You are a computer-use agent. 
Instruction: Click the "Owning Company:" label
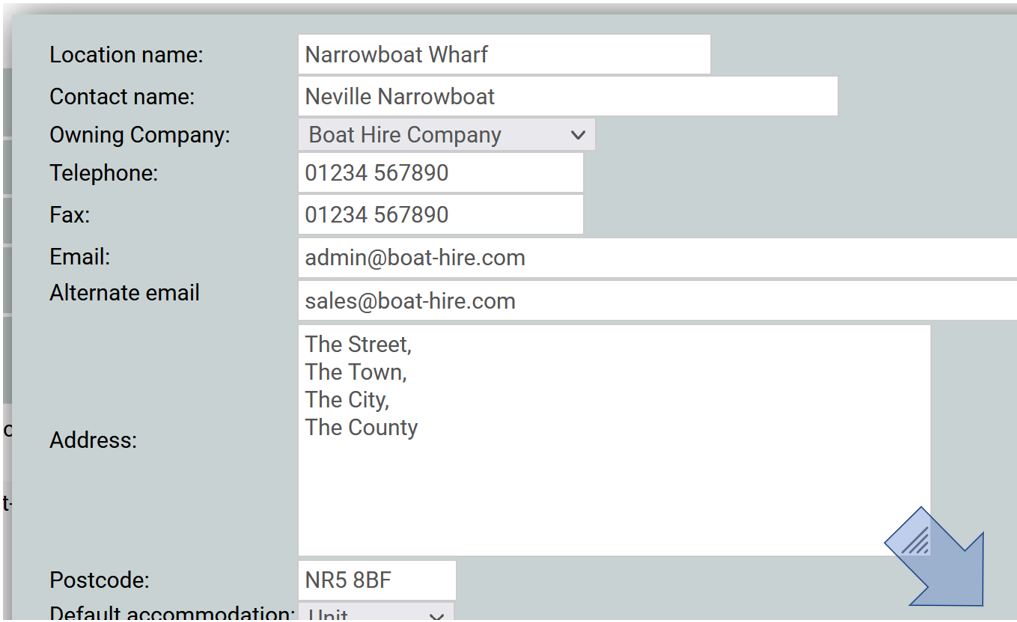[x=139, y=135]
